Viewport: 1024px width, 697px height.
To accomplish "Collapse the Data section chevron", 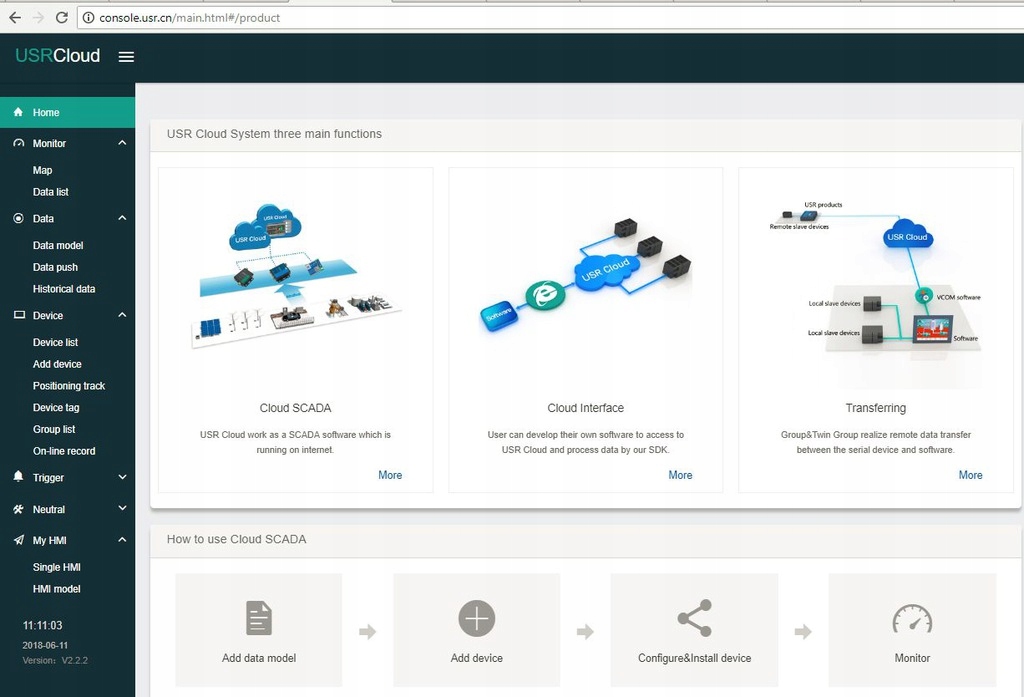I will click(122, 218).
